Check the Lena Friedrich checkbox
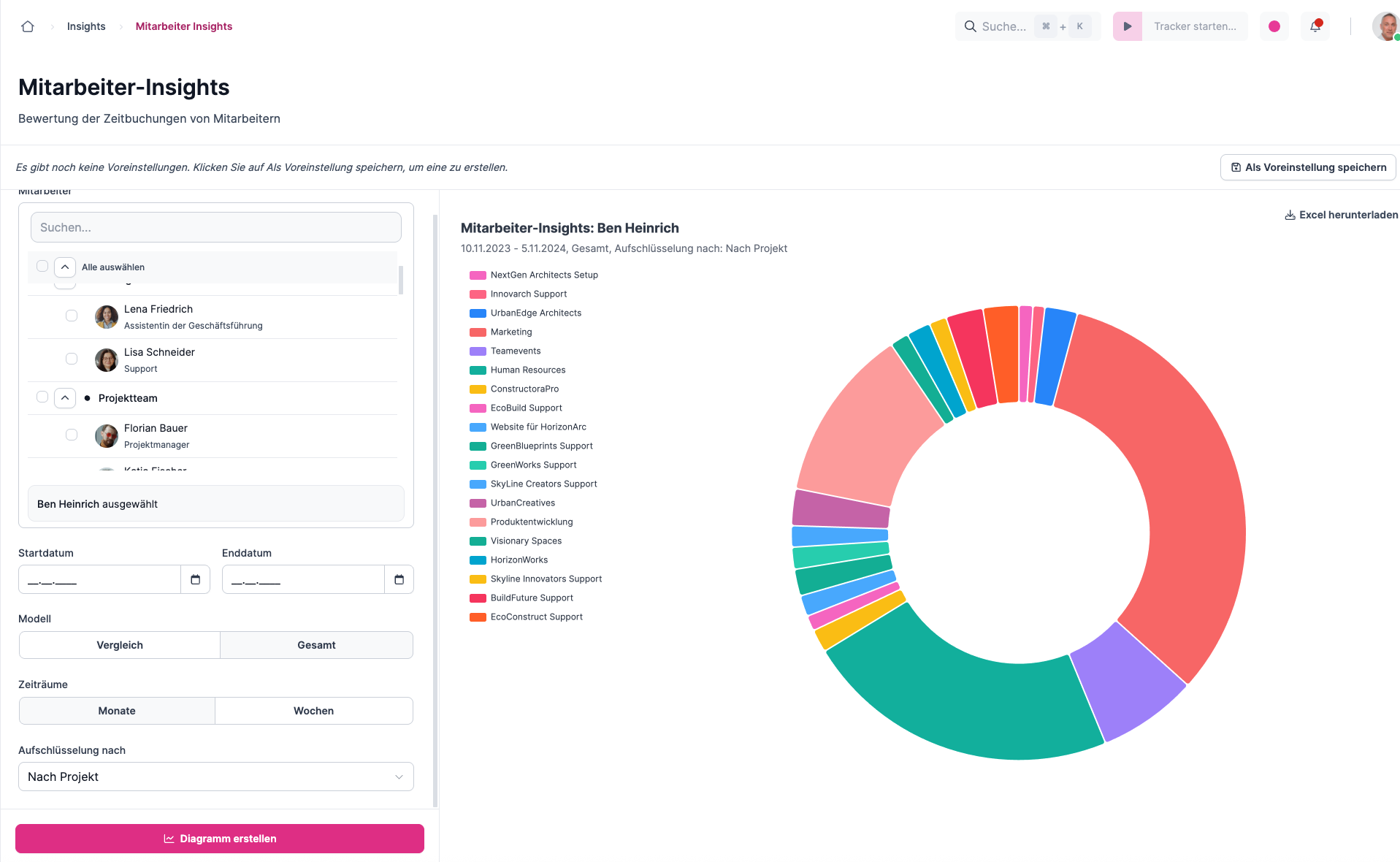Screen dimensions: 1400x862 72,316
